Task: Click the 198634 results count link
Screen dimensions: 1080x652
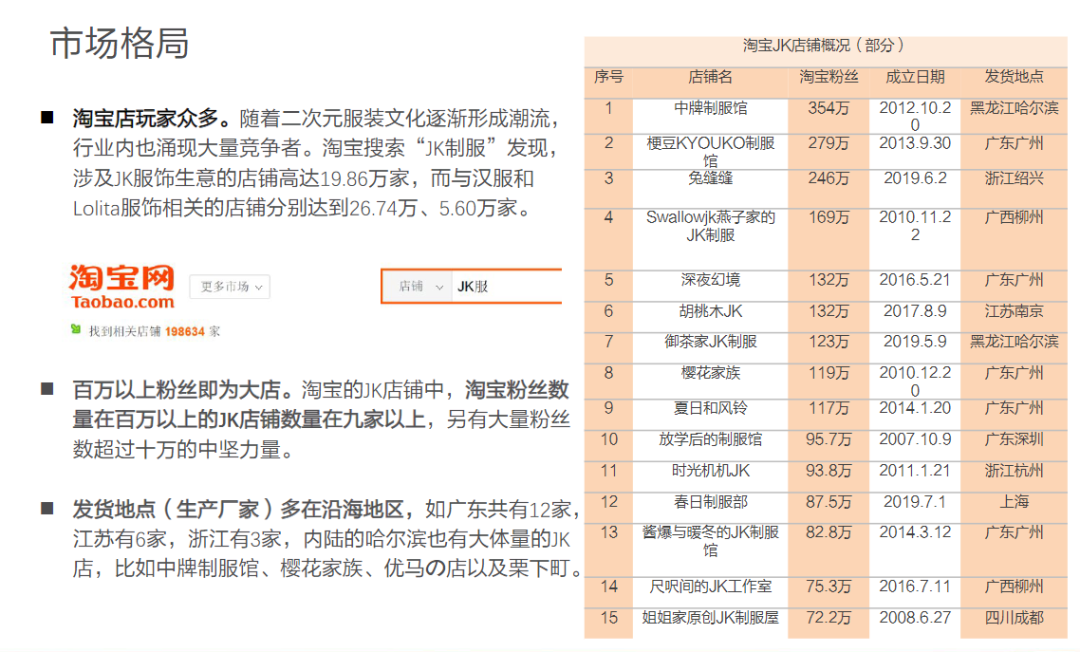Action: [185, 332]
